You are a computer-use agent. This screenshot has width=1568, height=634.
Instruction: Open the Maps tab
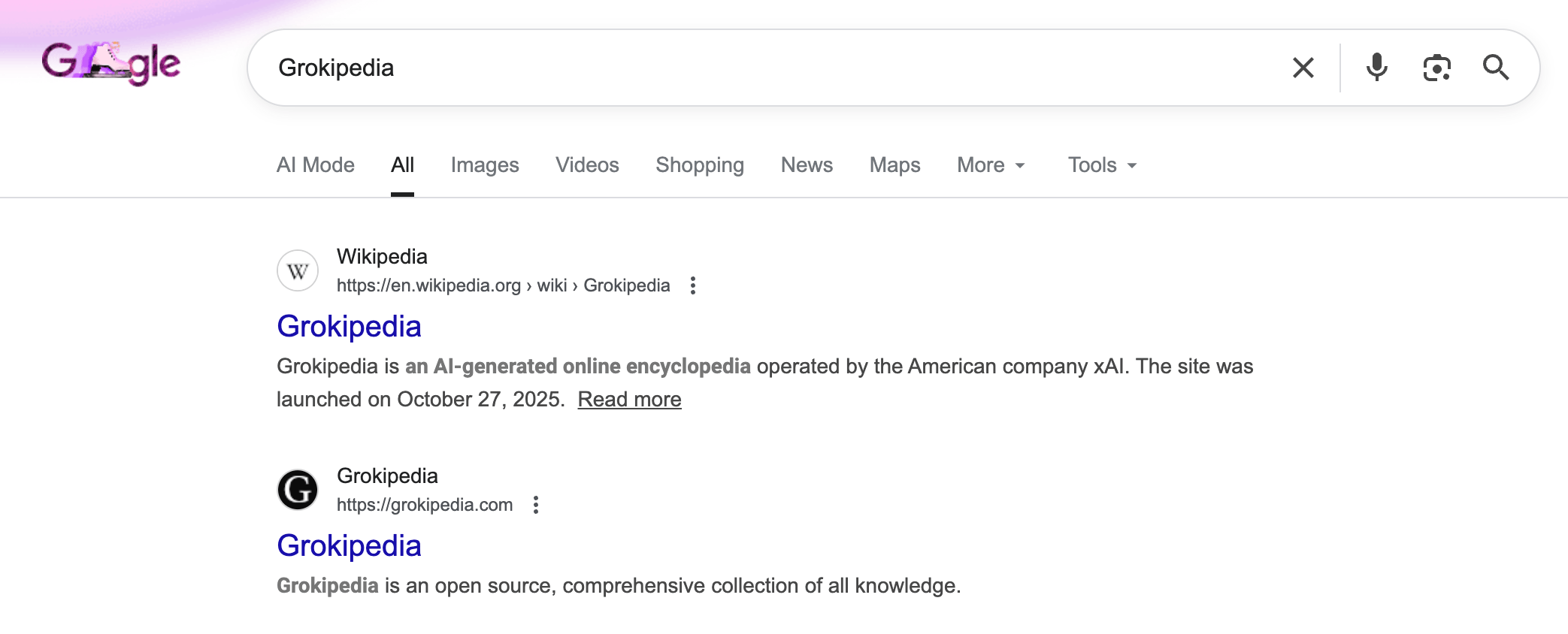tap(894, 165)
